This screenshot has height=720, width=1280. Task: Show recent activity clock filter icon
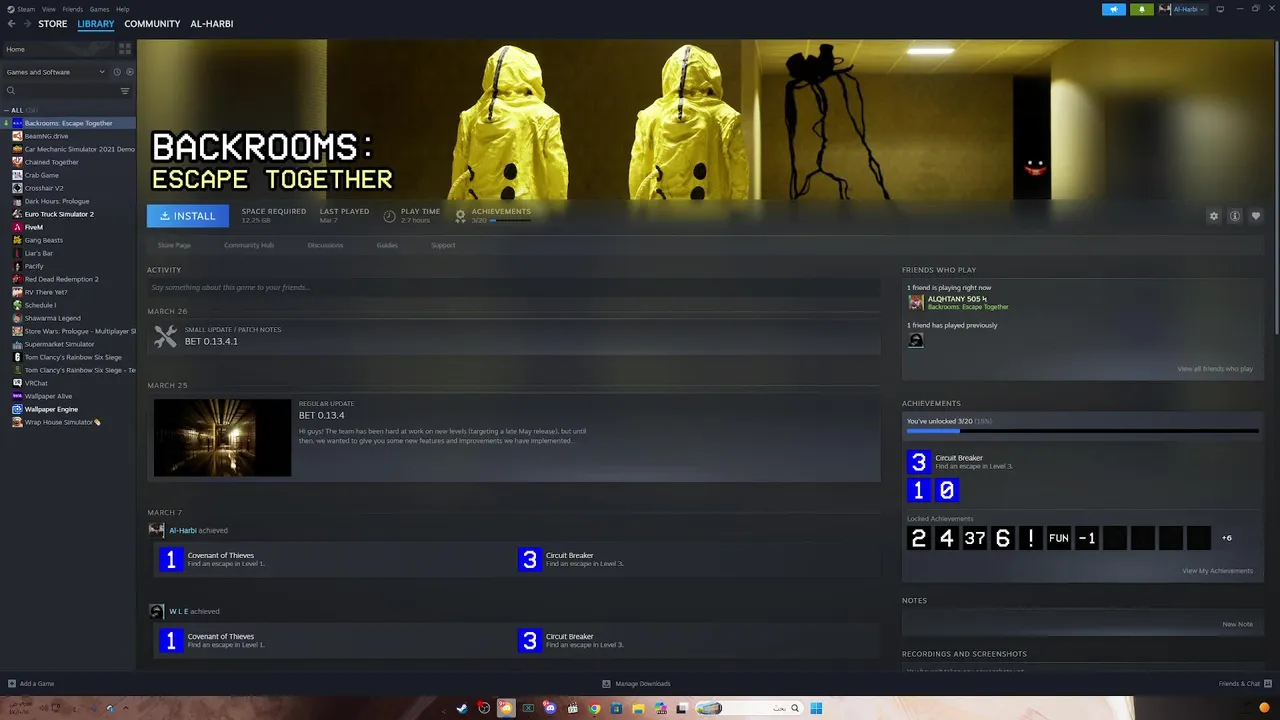click(x=117, y=72)
